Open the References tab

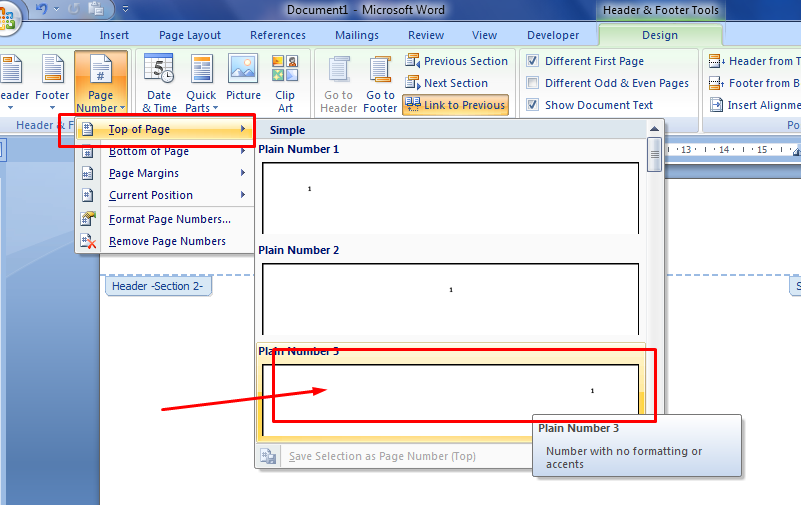tap(278, 35)
